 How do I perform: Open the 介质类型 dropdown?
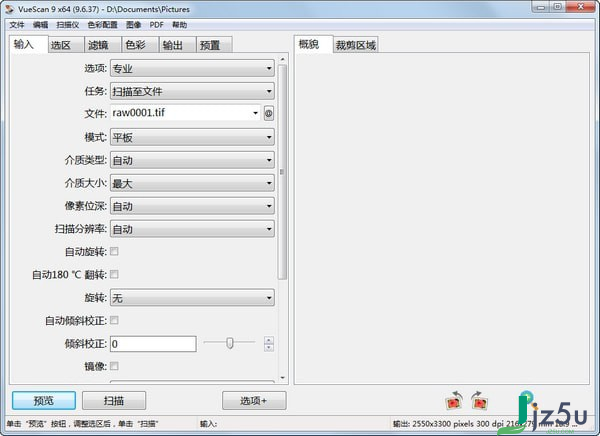[x=192, y=160]
